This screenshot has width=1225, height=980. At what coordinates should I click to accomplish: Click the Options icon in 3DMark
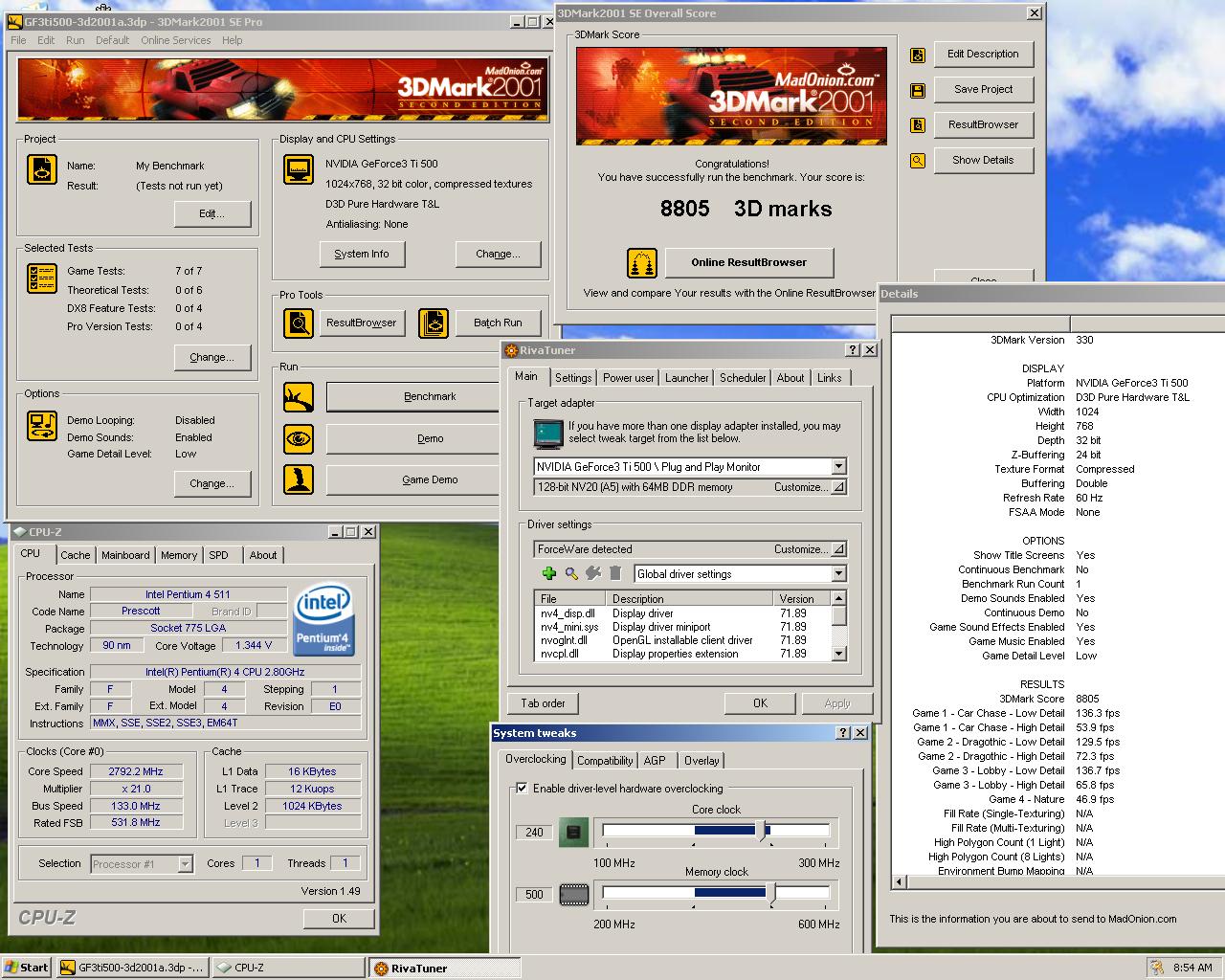(x=42, y=425)
